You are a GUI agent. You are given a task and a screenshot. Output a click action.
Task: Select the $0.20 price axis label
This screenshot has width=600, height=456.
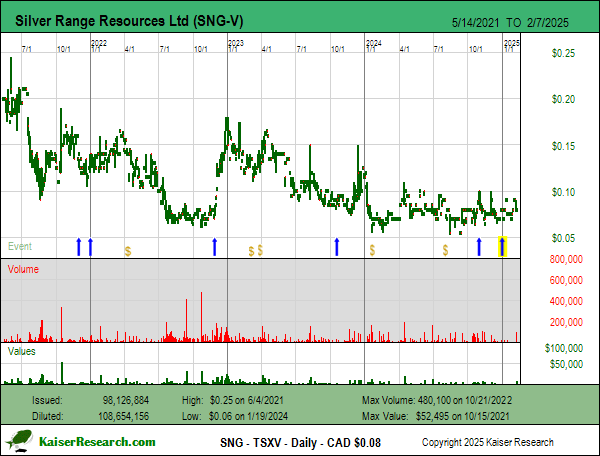563,99
